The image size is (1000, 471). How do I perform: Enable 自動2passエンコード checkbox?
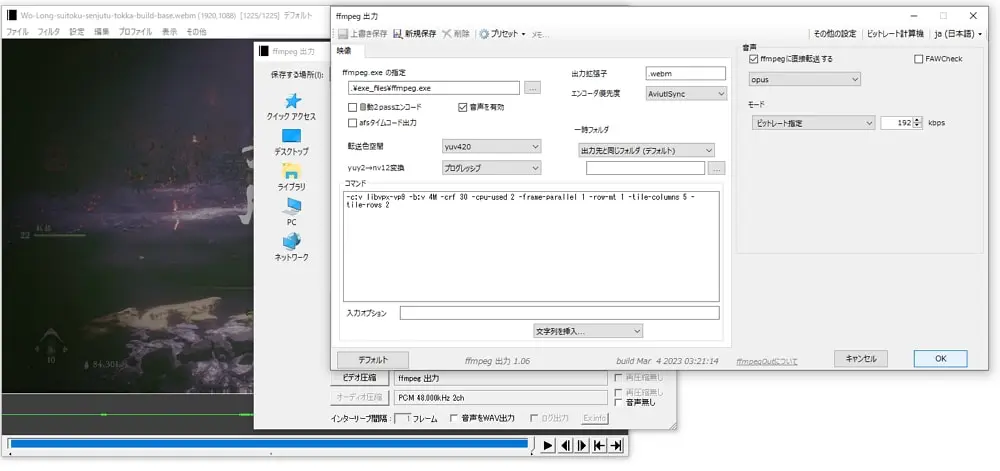(352, 107)
